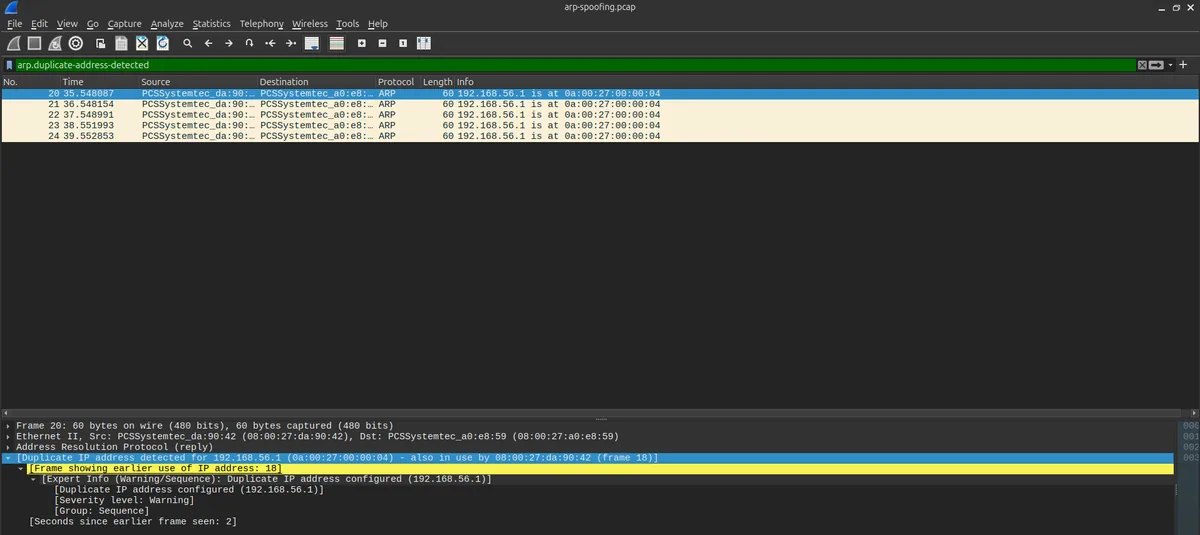This screenshot has width=1200, height=535.
Task: Select packet number 24
Action: pos(600,136)
